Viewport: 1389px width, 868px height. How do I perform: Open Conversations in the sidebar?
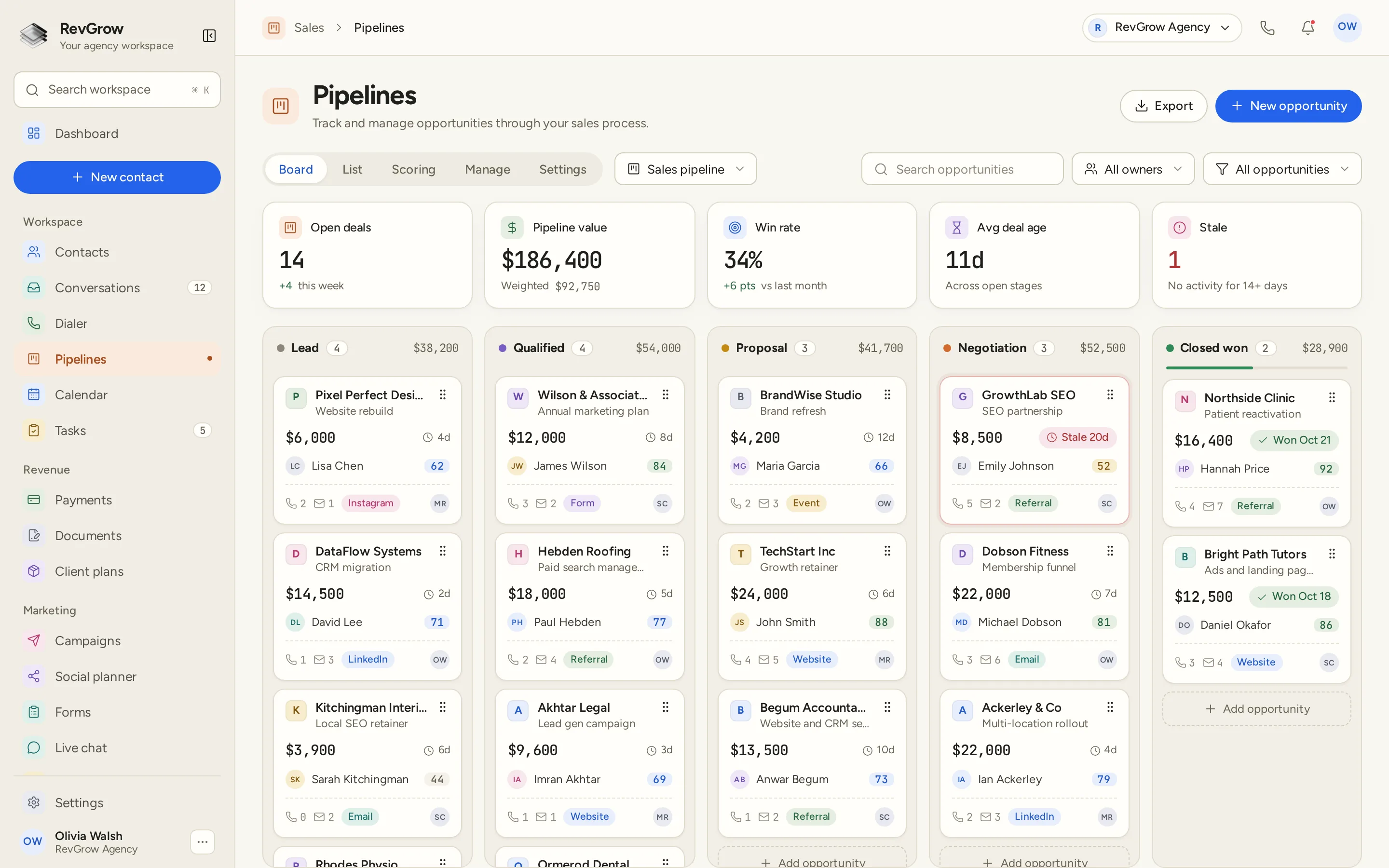point(117,287)
